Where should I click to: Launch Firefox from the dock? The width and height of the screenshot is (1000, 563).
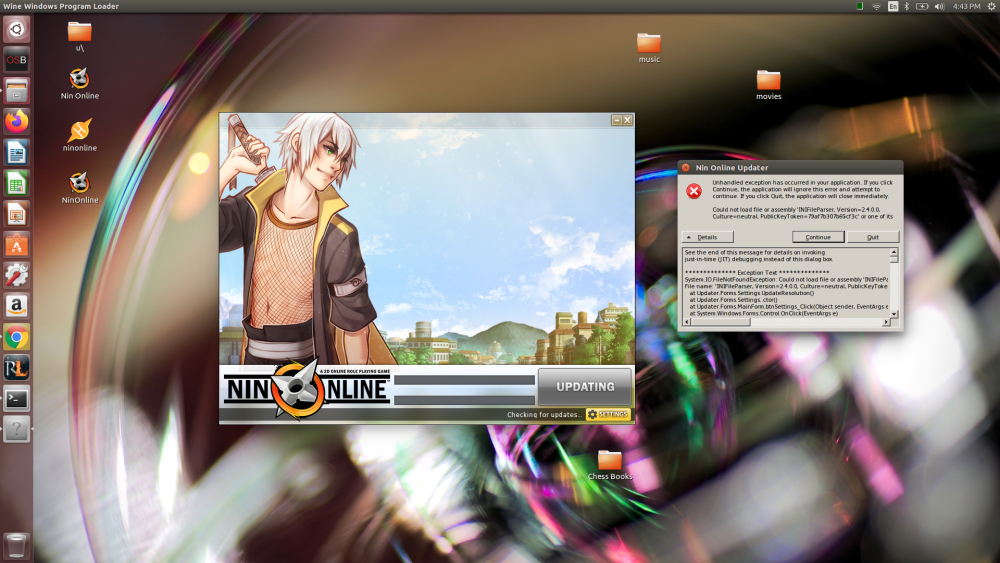click(x=16, y=121)
